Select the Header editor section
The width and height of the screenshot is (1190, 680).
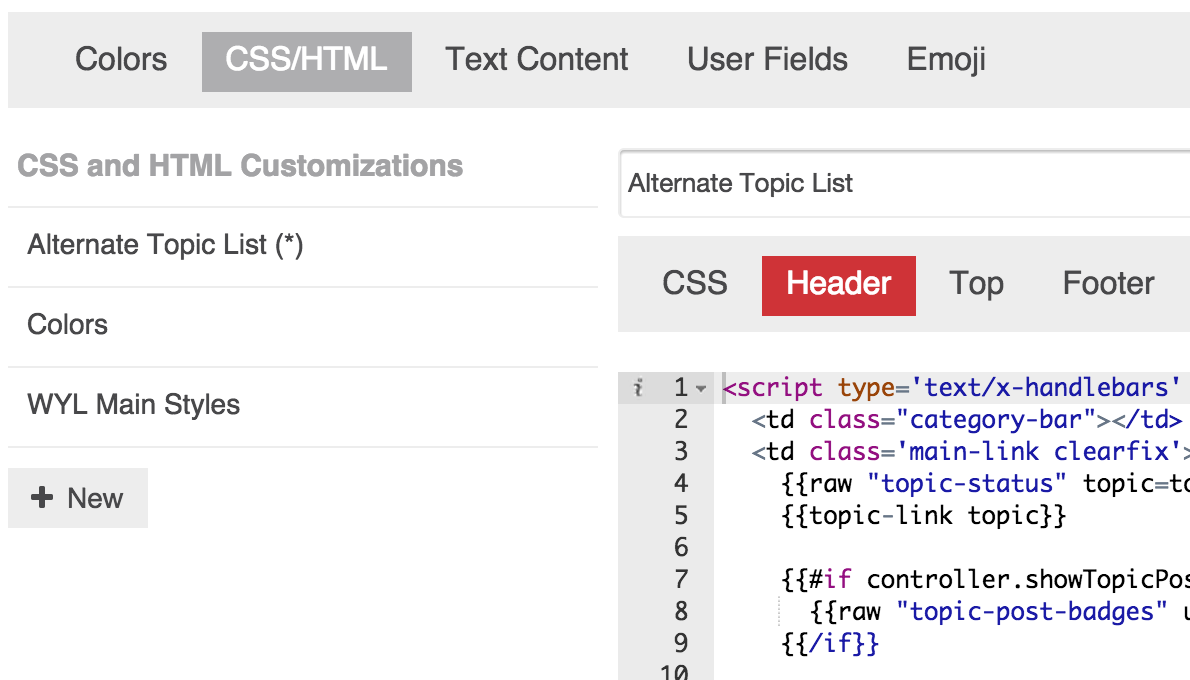(838, 284)
